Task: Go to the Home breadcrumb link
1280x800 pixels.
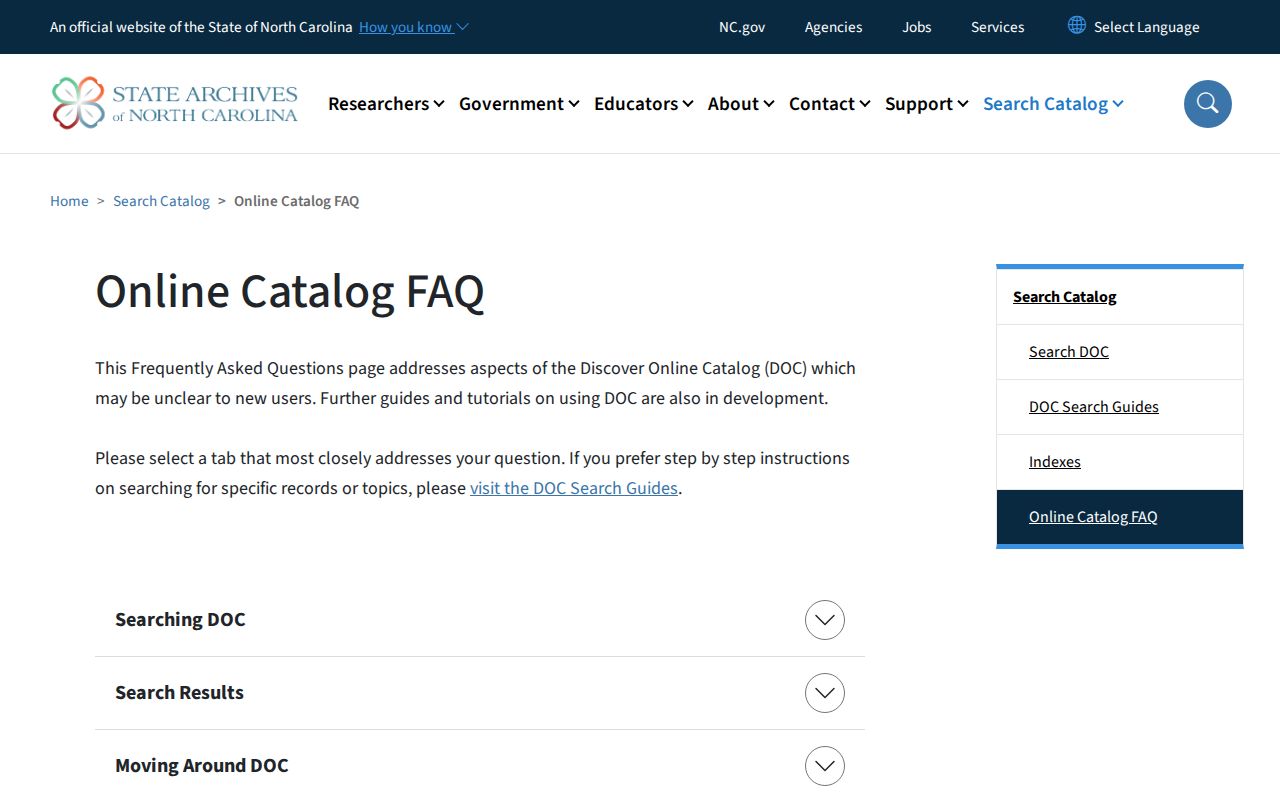Action: (69, 201)
